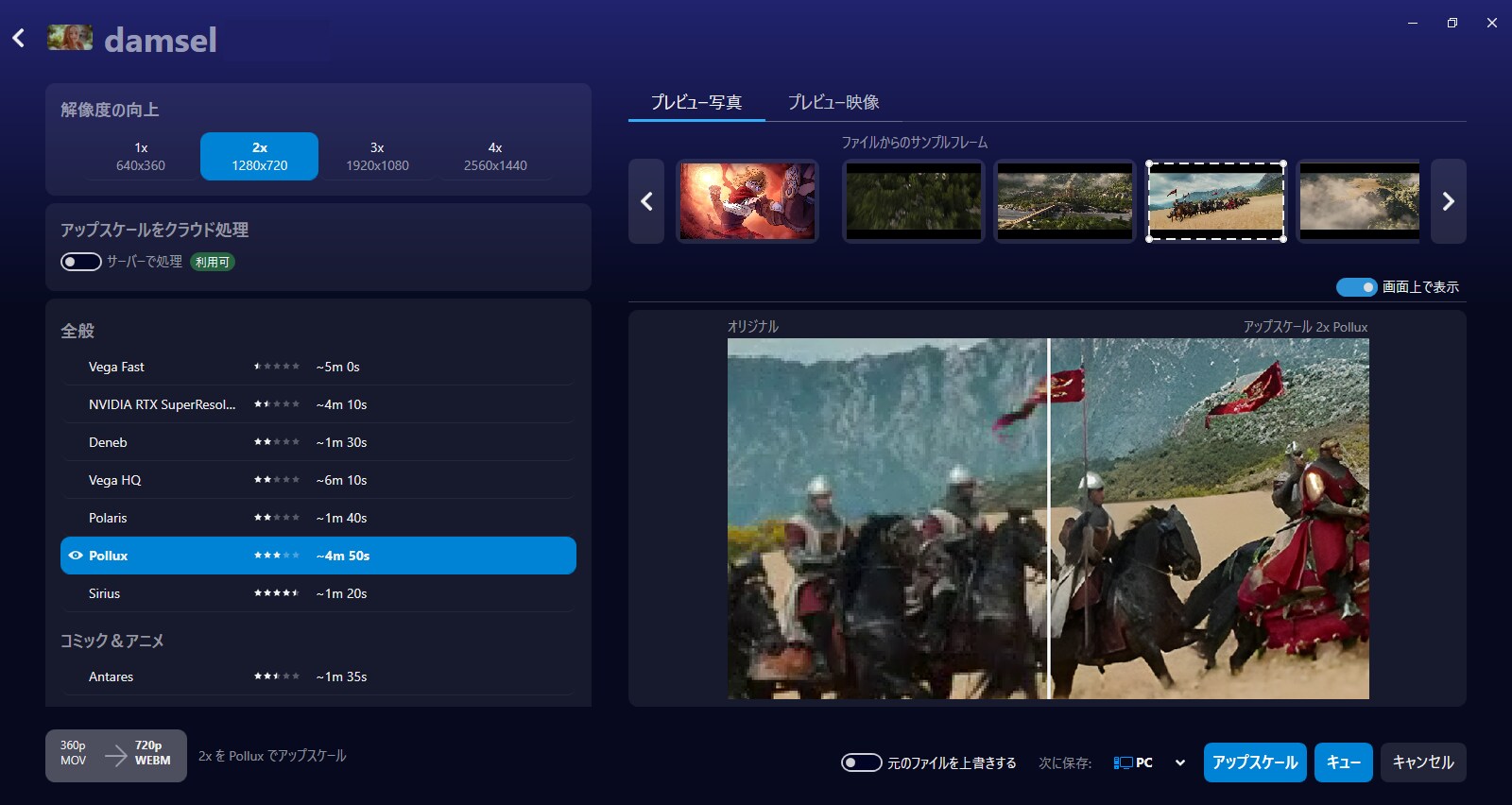Click the 360p MOV to 720p WEBM format box

[x=116, y=755]
